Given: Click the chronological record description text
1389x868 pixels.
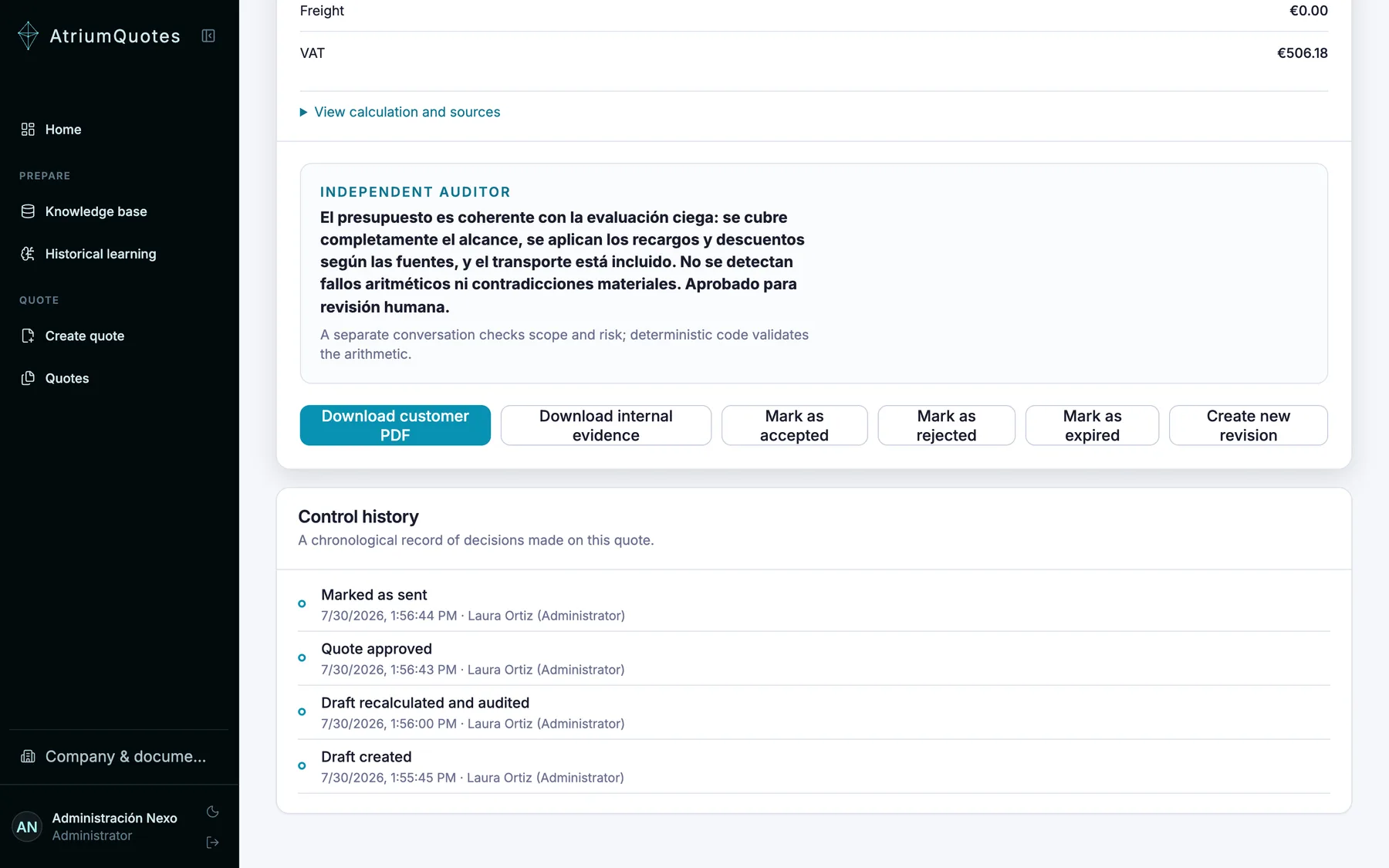Looking at the screenshot, I should pos(475,540).
